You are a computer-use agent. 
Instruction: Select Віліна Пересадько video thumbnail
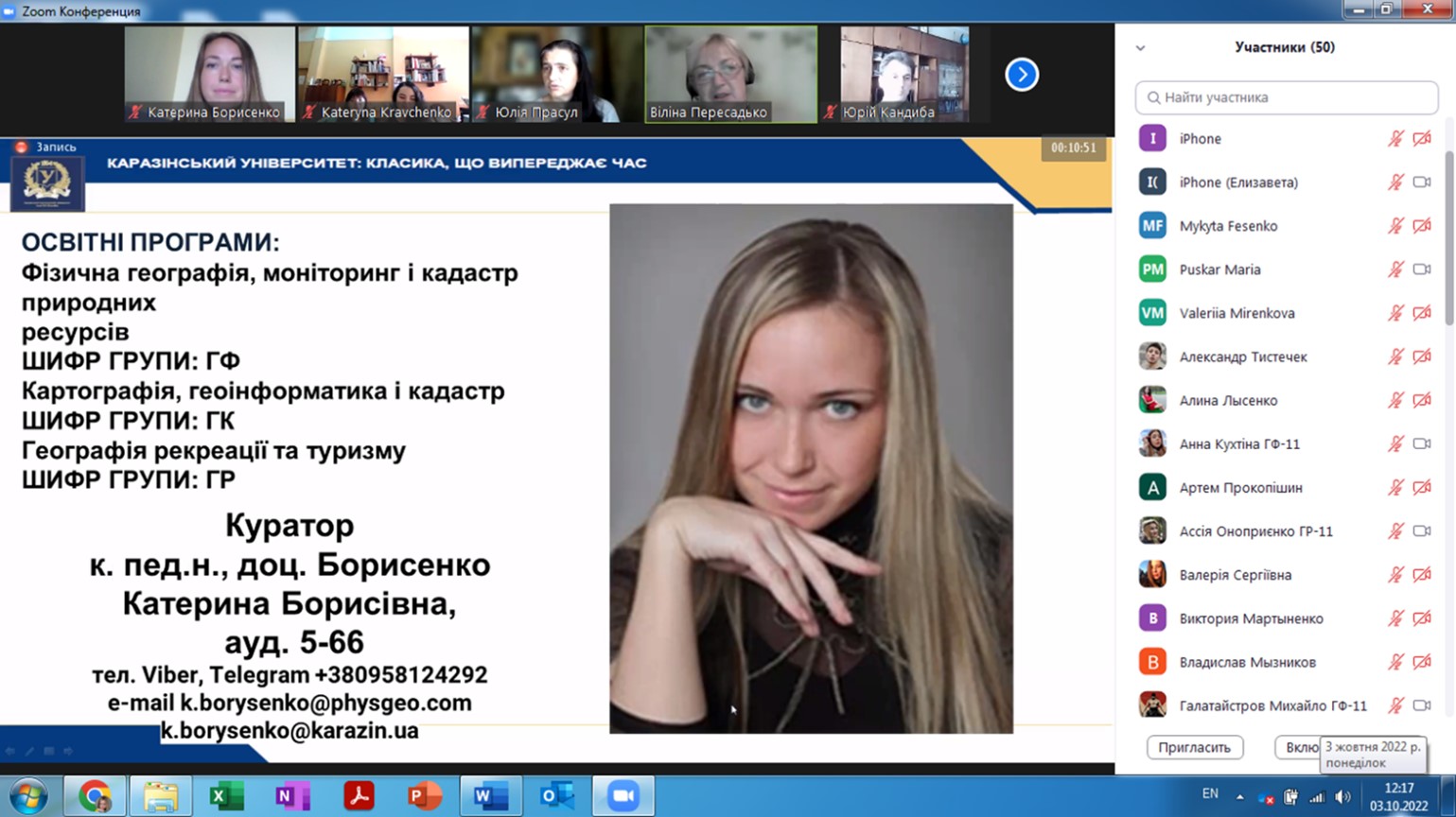[x=730, y=75]
